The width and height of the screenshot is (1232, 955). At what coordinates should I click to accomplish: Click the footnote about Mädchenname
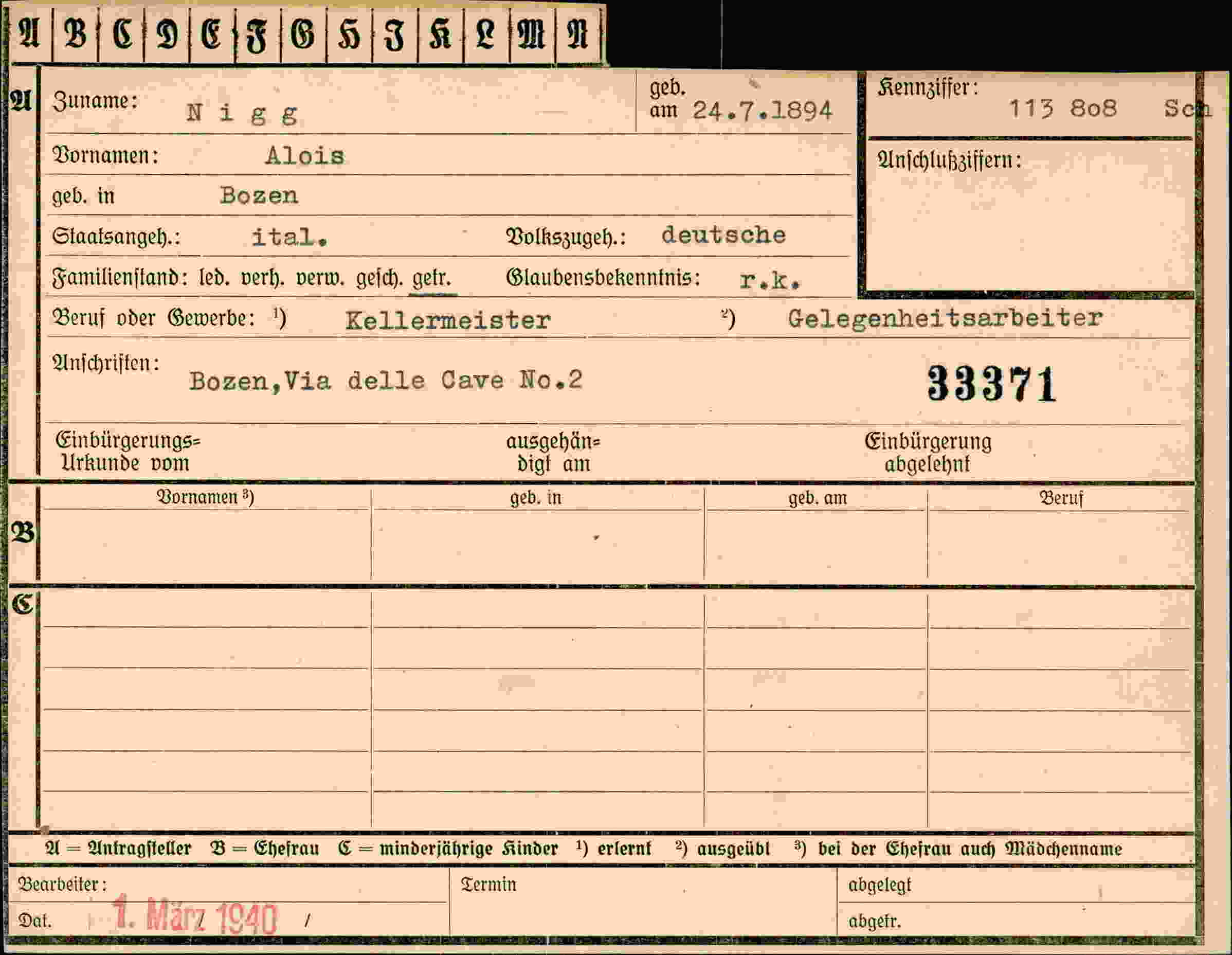(x=958, y=849)
